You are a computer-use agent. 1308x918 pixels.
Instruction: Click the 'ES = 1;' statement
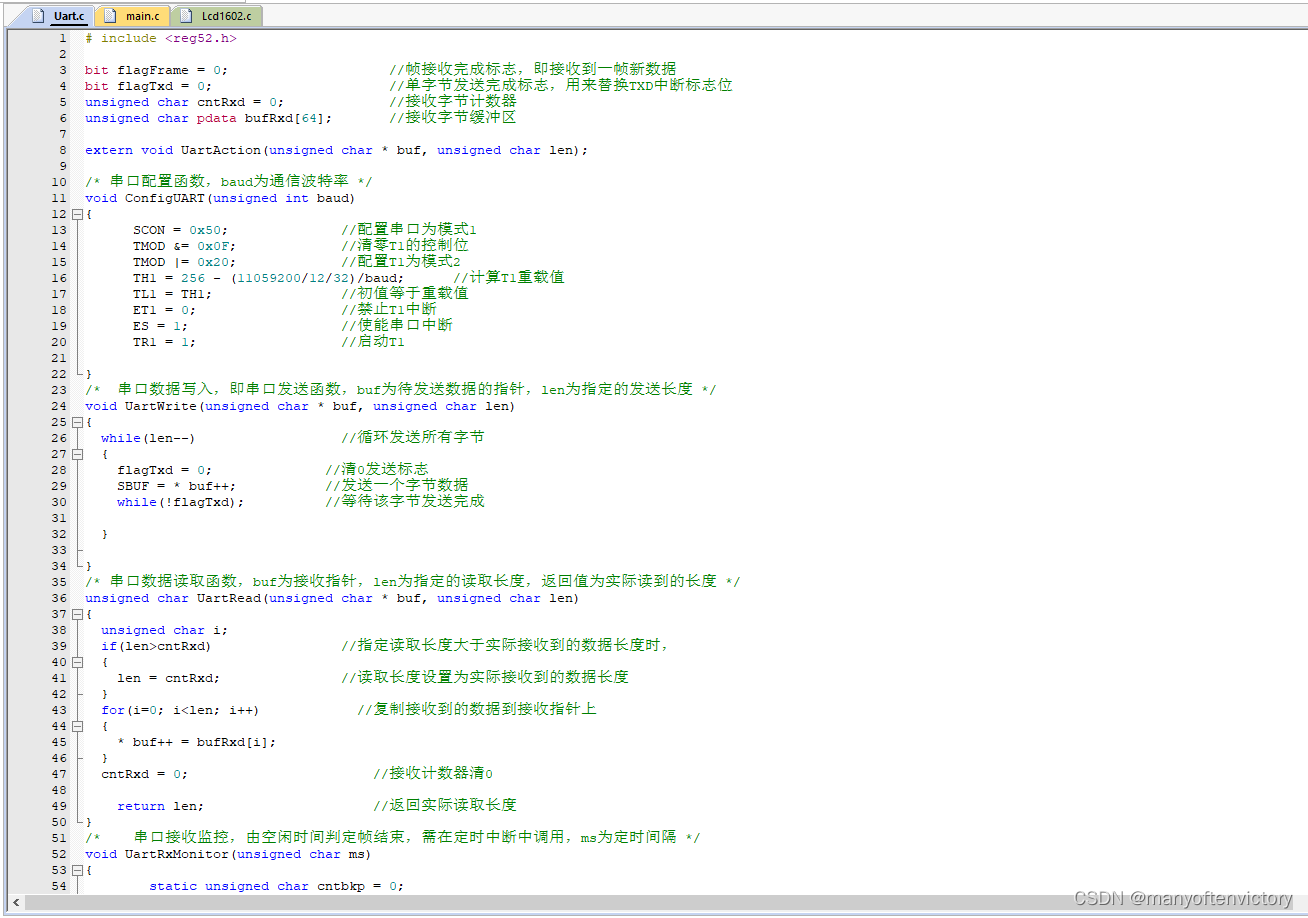(x=160, y=326)
